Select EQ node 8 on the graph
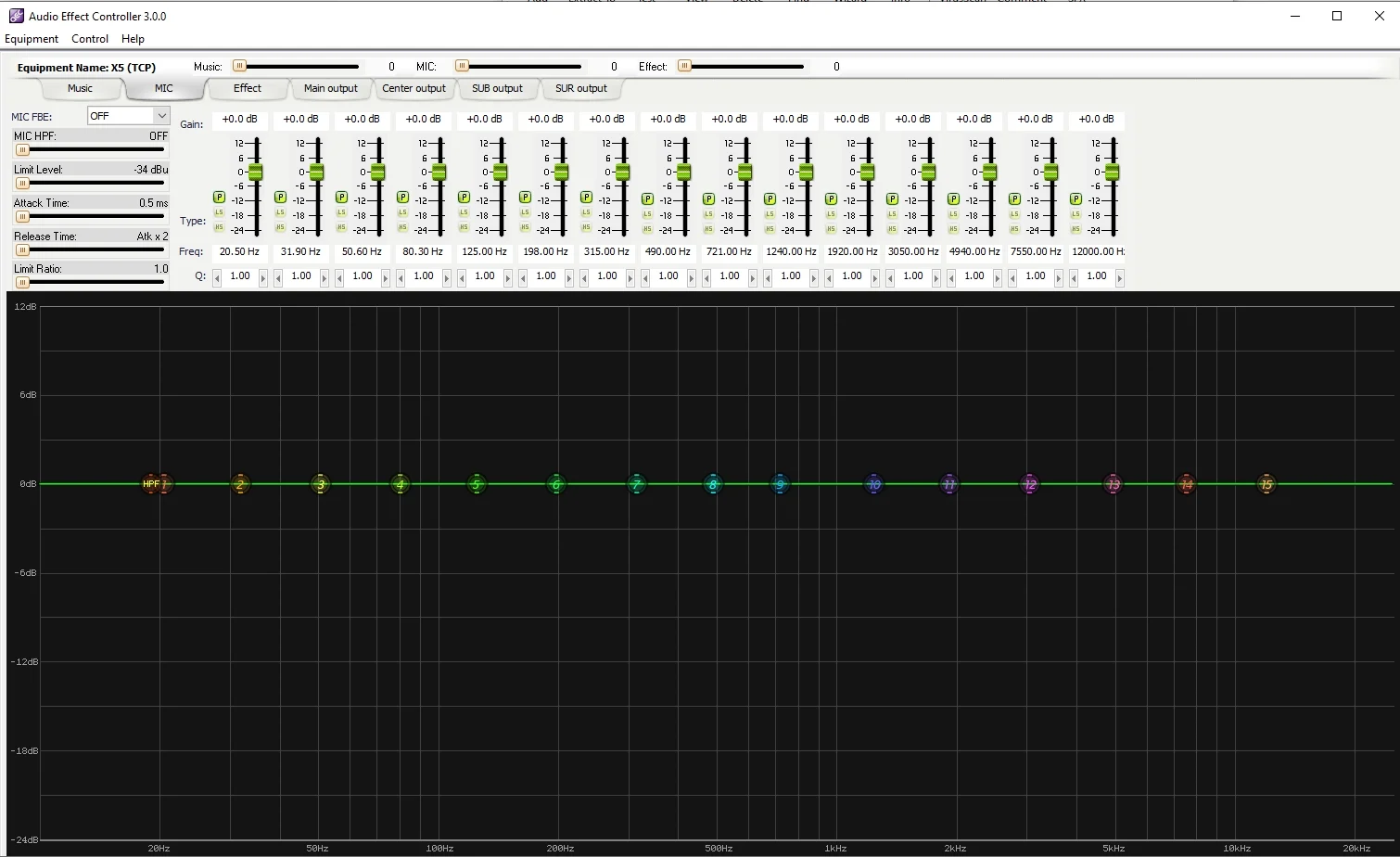The height and width of the screenshot is (857, 1400). [x=713, y=484]
